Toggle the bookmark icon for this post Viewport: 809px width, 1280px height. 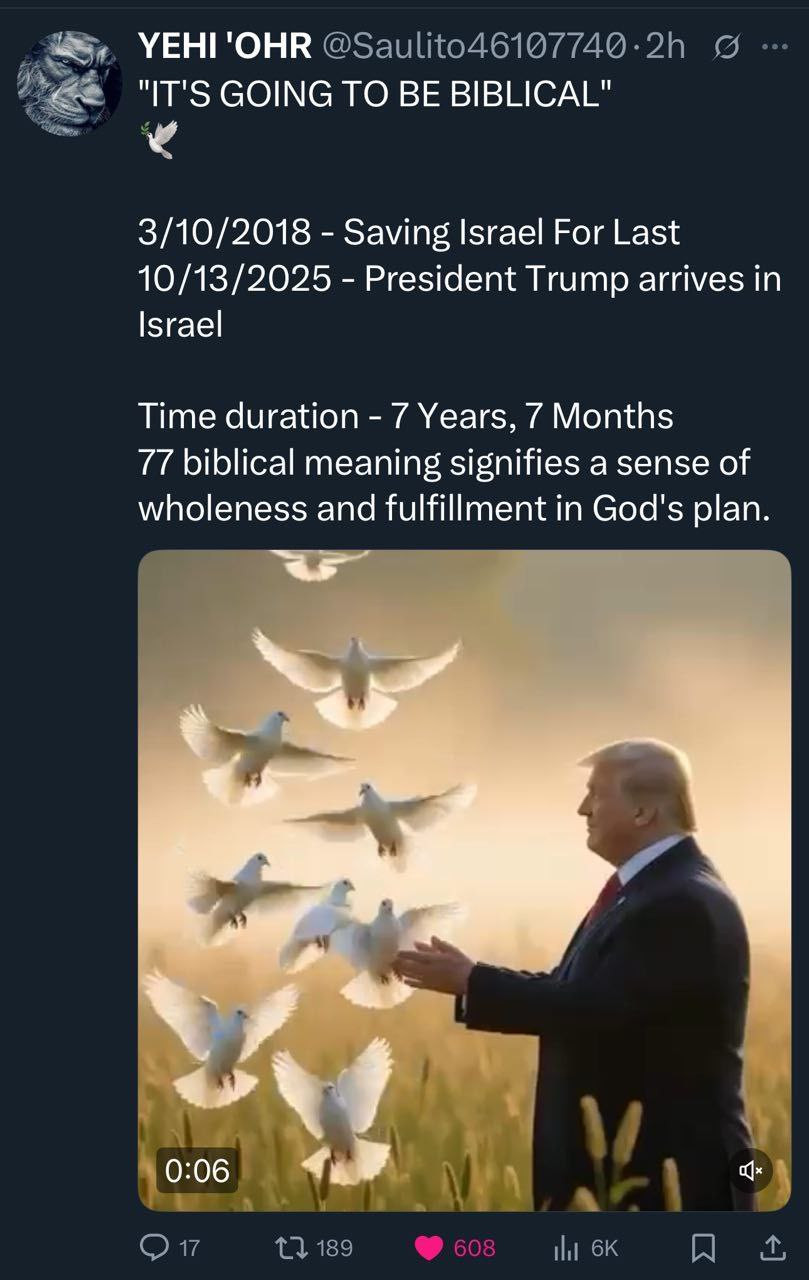[704, 1246]
